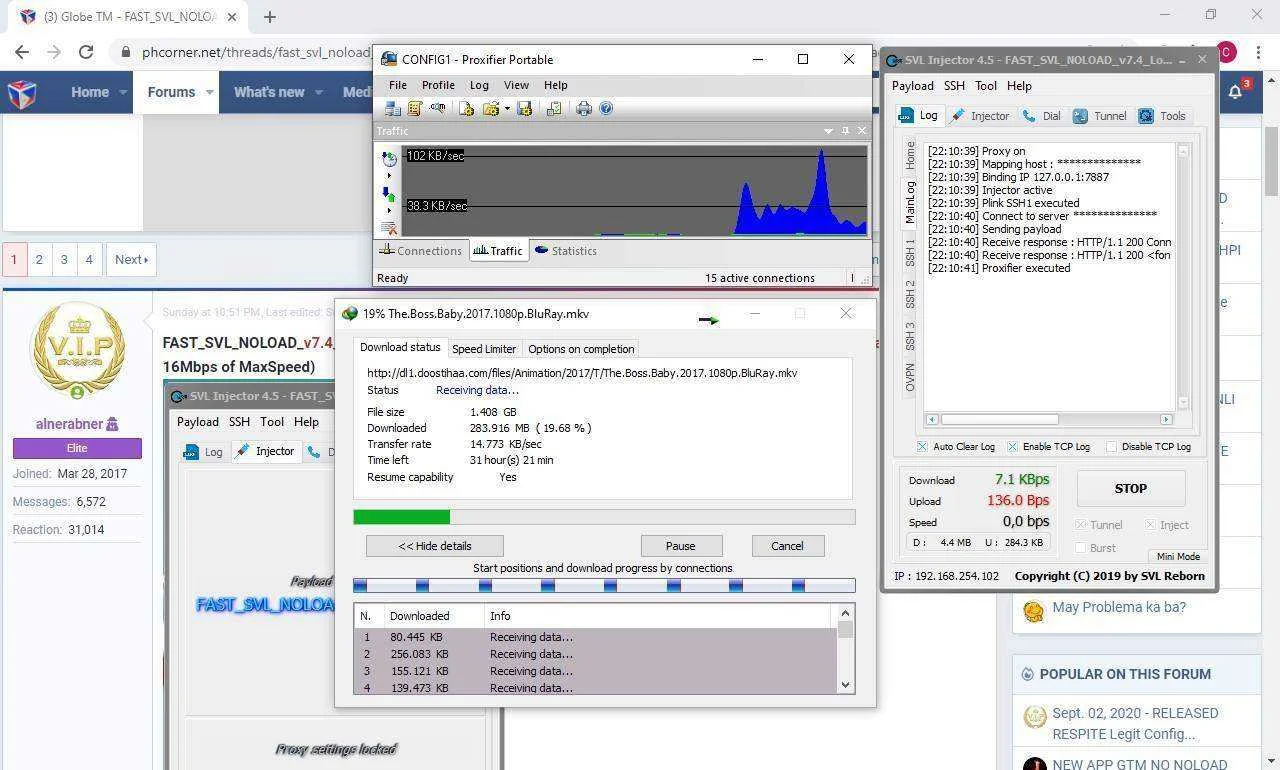Image resolution: width=1280 pixels, height=770 pixels.
Task: Open Proxification Rules icon in Proxifier toolbar
Action: point(414,108)
